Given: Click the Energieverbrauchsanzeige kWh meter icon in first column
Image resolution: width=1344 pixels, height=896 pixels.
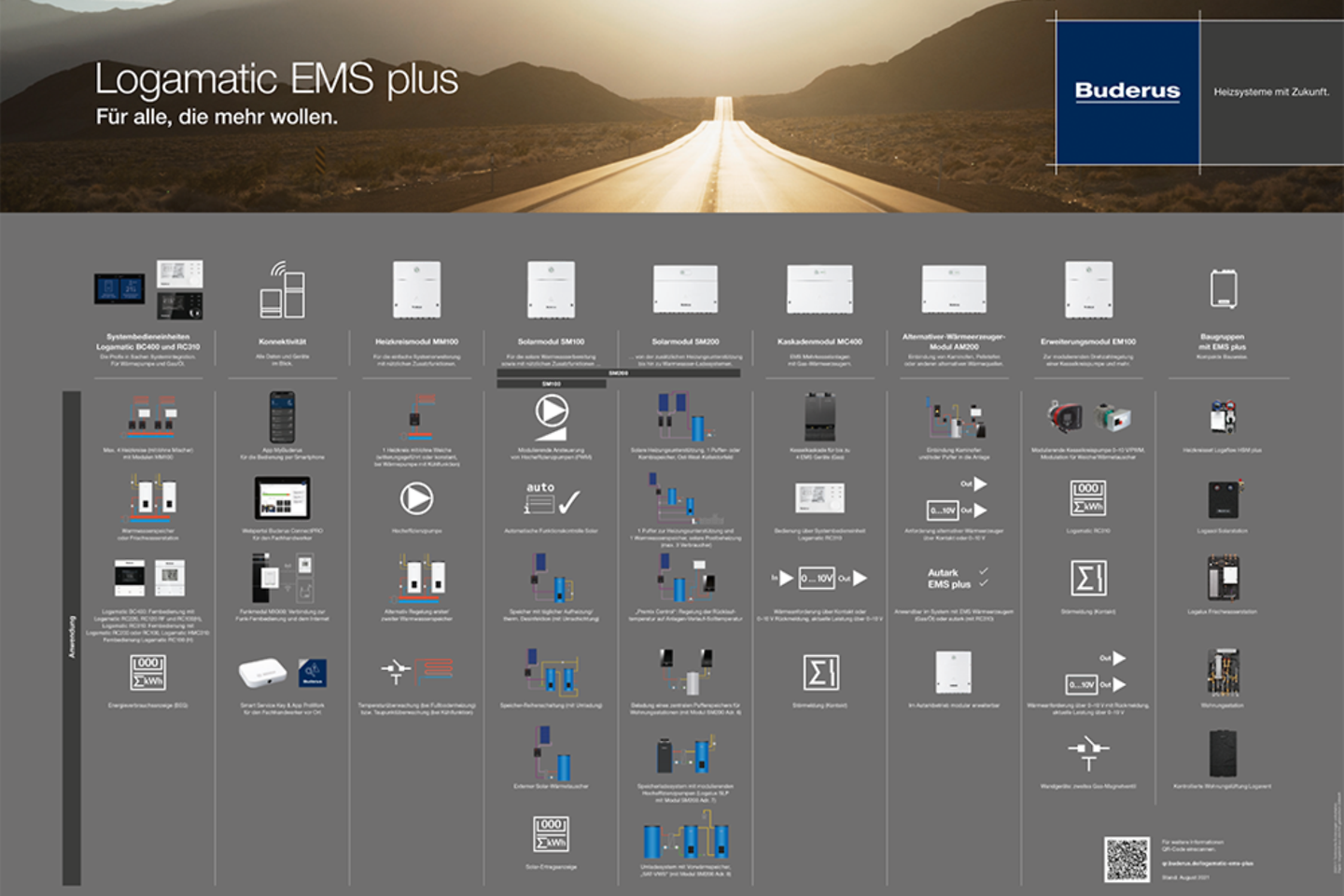Looking at the screenshot, I should click(x=147, y=672).
